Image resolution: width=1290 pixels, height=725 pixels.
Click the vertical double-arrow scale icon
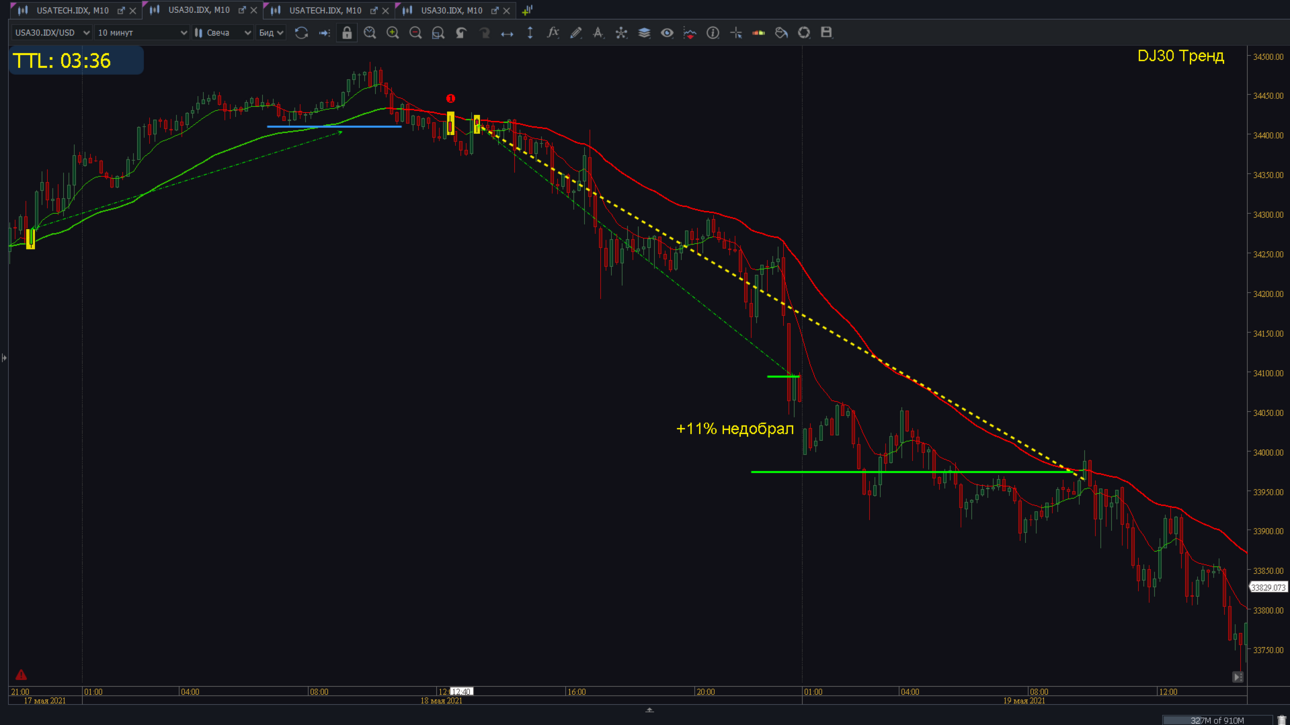[x=530, y=33]
